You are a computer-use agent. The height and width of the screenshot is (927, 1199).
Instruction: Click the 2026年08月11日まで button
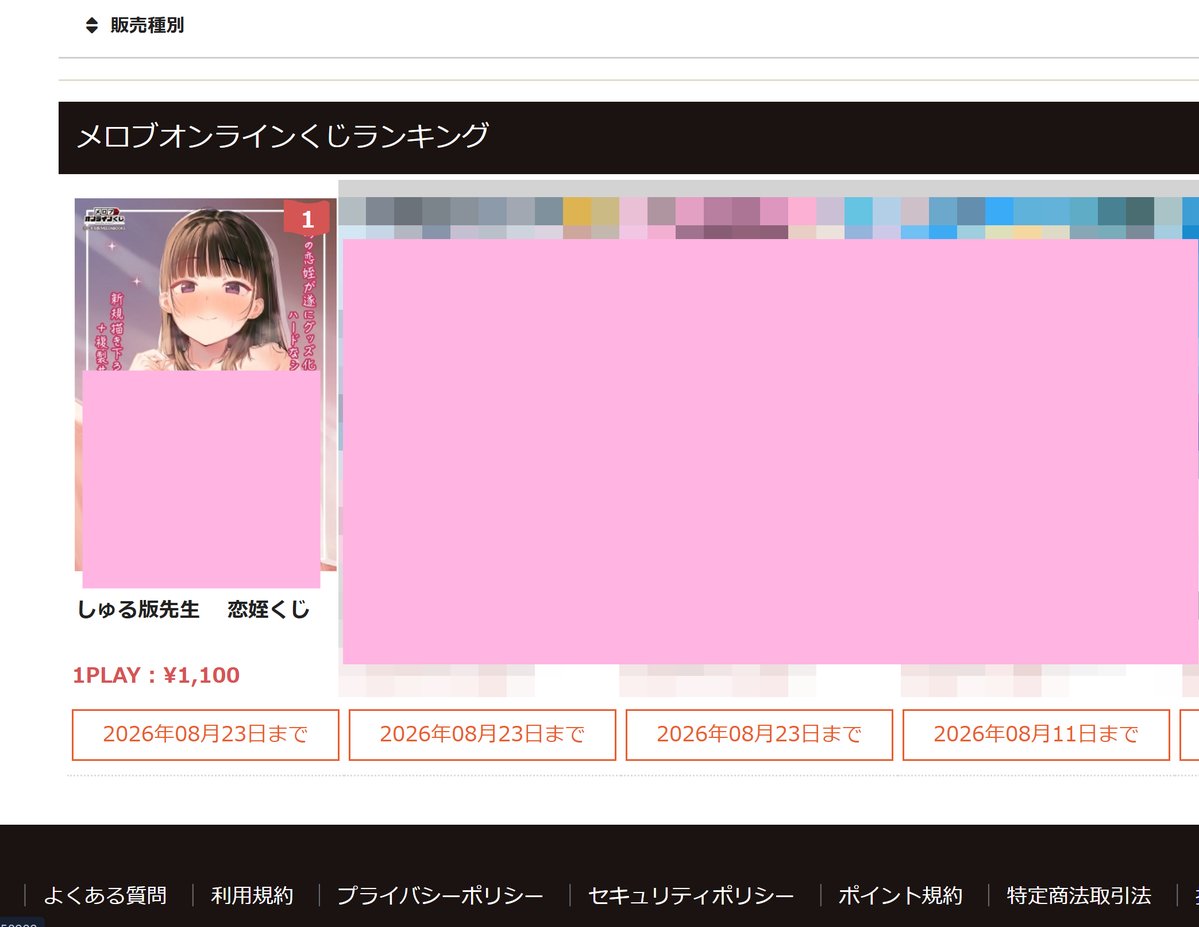pyautogui.click(x=1036, y=735)
